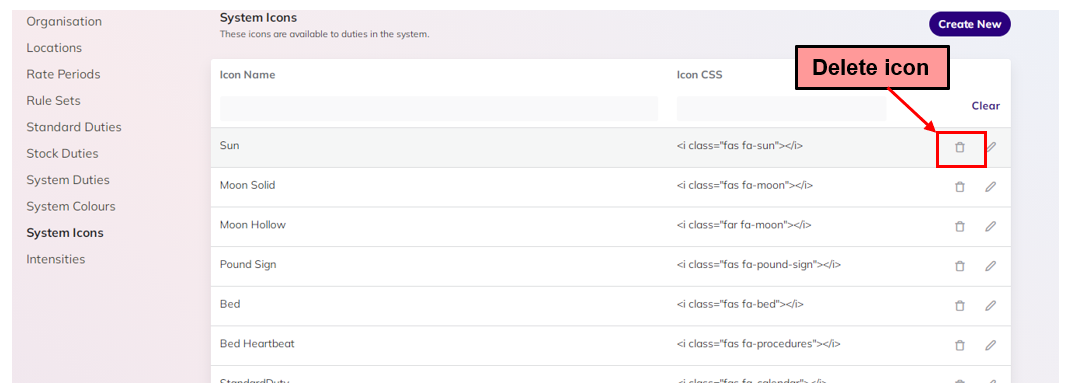Focus the Icon CSS filter field
This screenshot has height=392, width=1074.
782,108
